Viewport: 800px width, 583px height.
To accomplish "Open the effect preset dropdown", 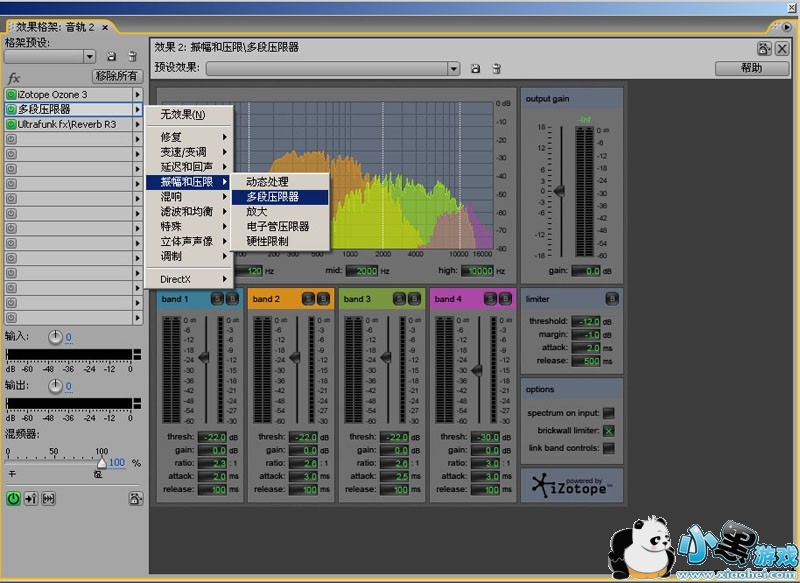I will (x=453, y=69).
